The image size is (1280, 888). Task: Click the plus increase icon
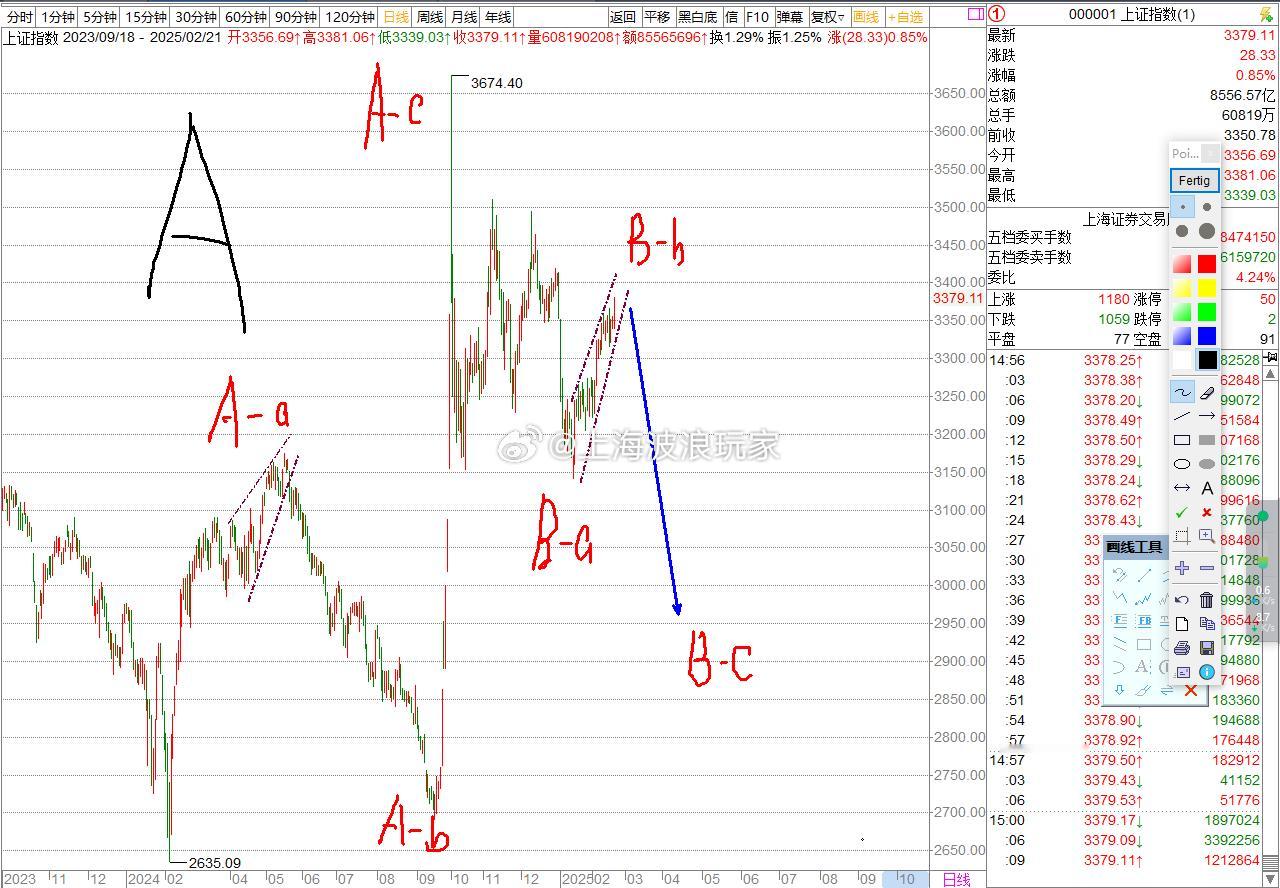tap(1182, 568)
